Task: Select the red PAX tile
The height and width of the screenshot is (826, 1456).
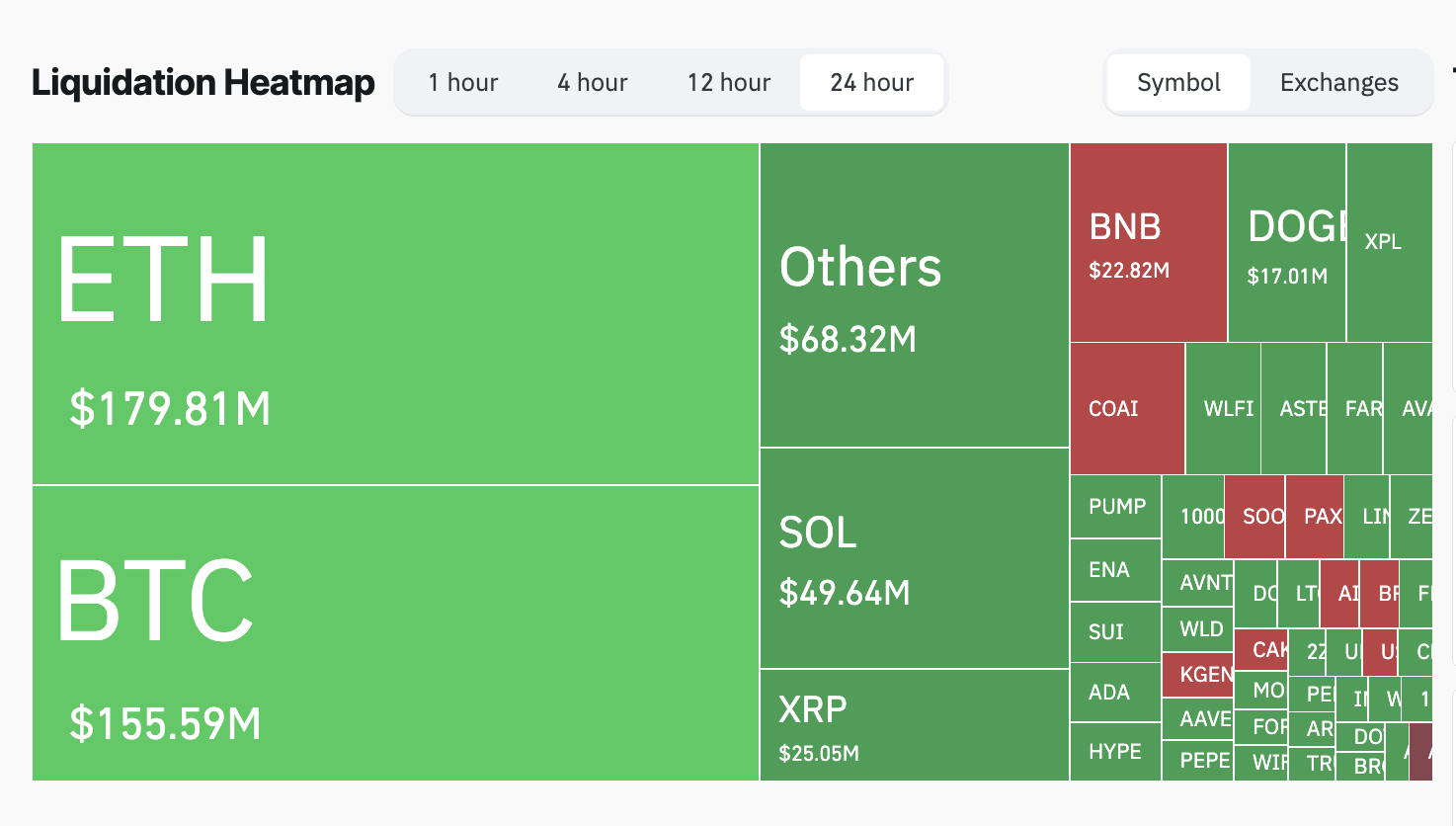Action: 1314,515
